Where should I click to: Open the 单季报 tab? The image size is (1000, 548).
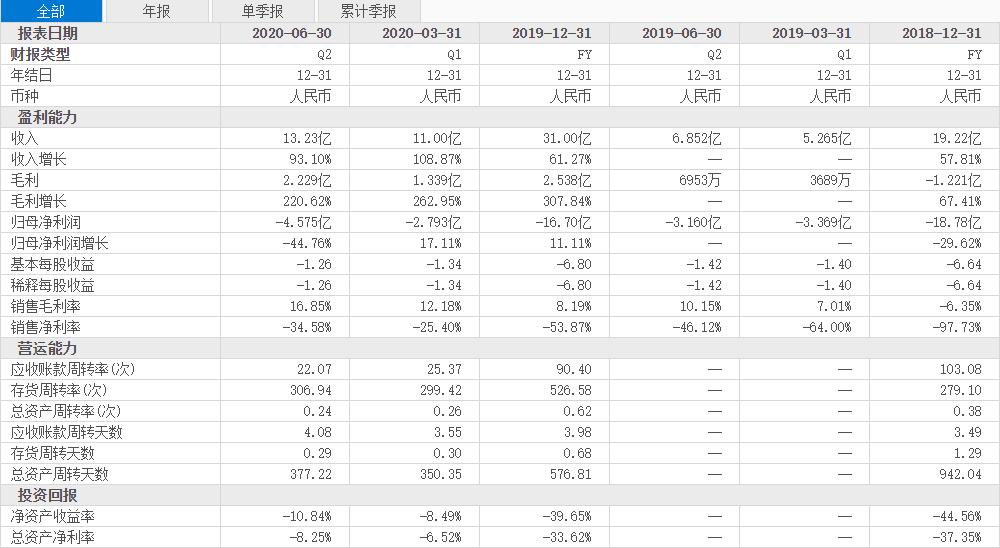coord(263,11)
